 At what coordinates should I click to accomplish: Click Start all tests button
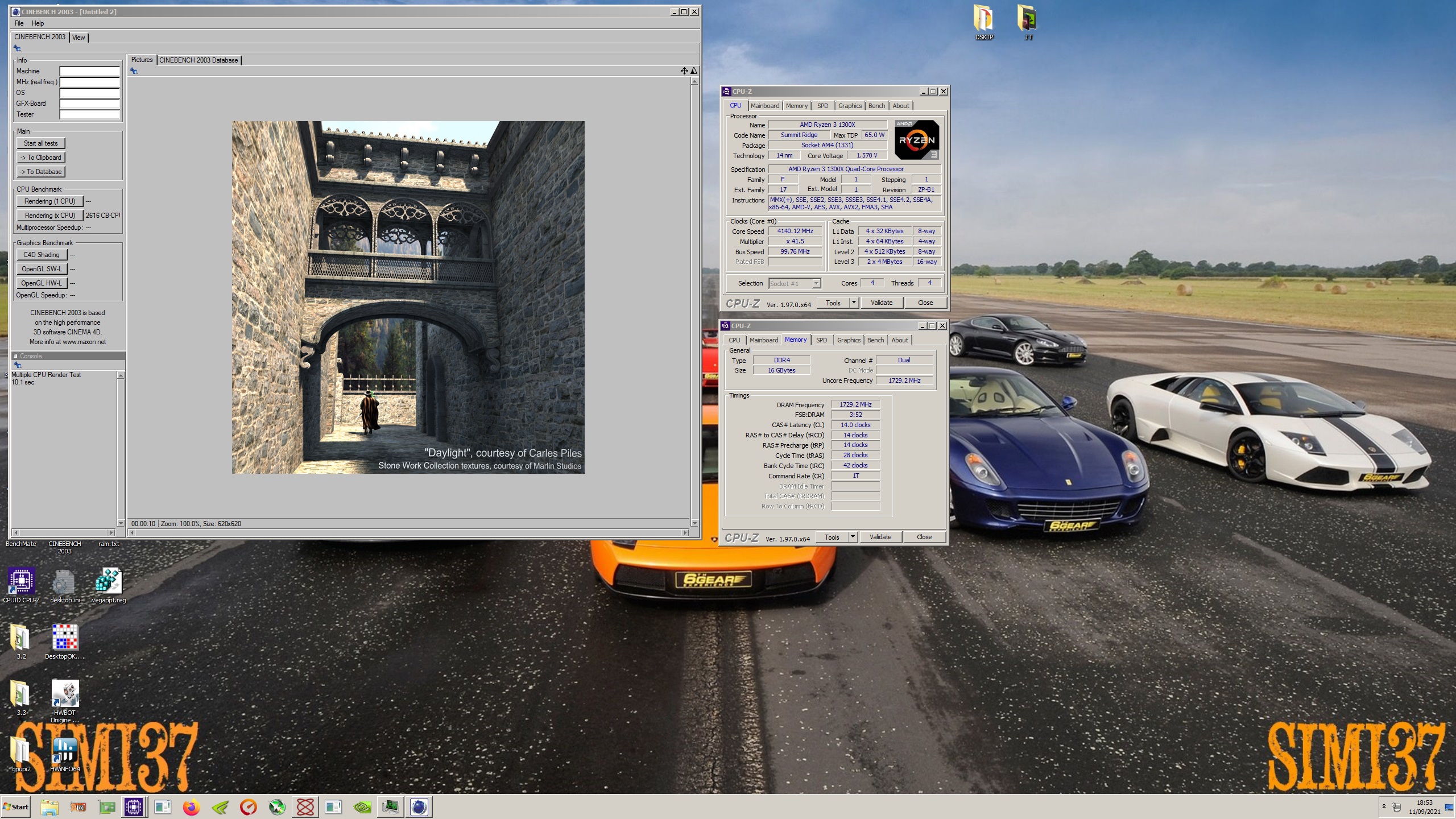(x=40, y=143)
